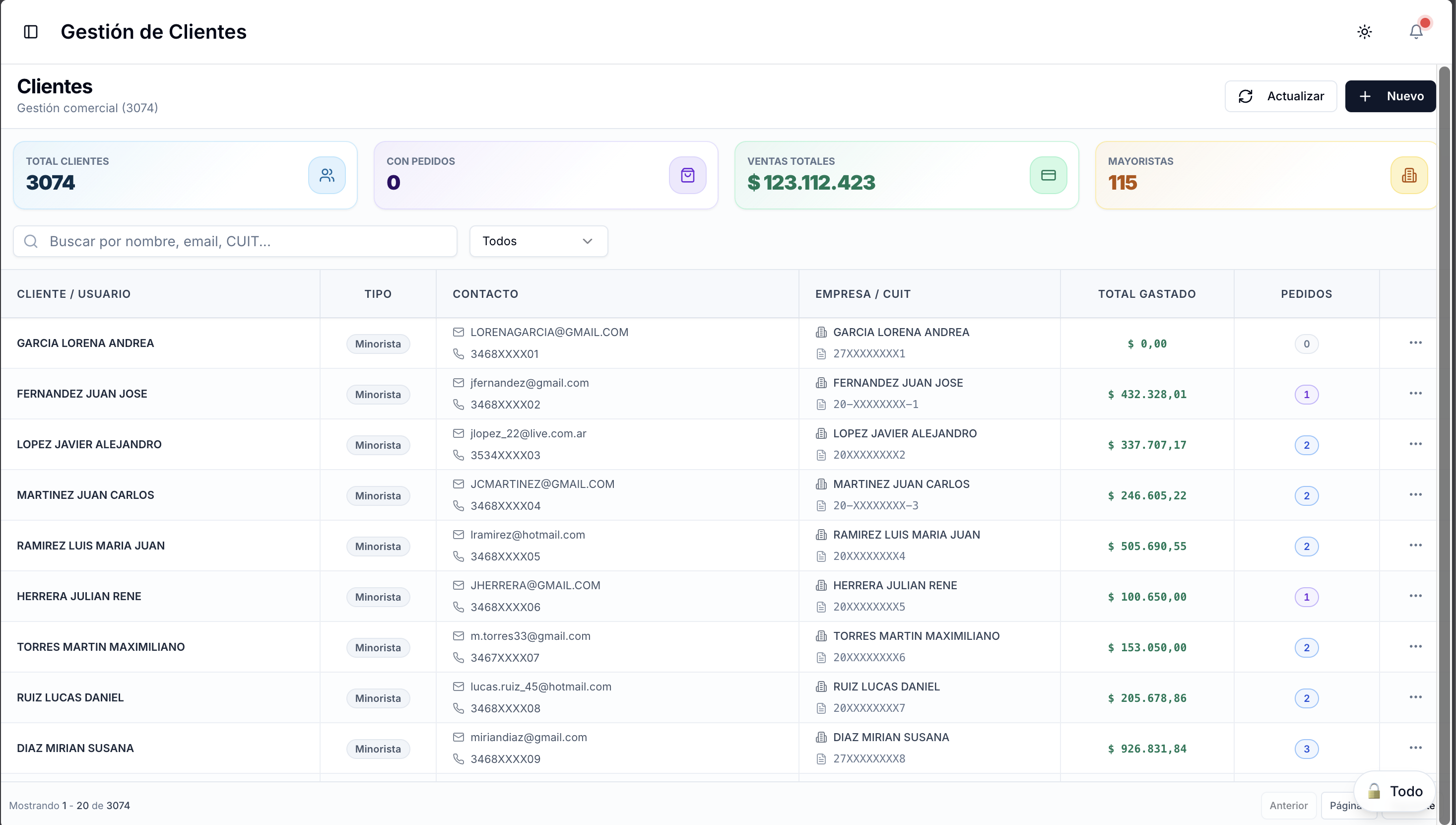Click the Mayoristas building icon

point(1408,175)
